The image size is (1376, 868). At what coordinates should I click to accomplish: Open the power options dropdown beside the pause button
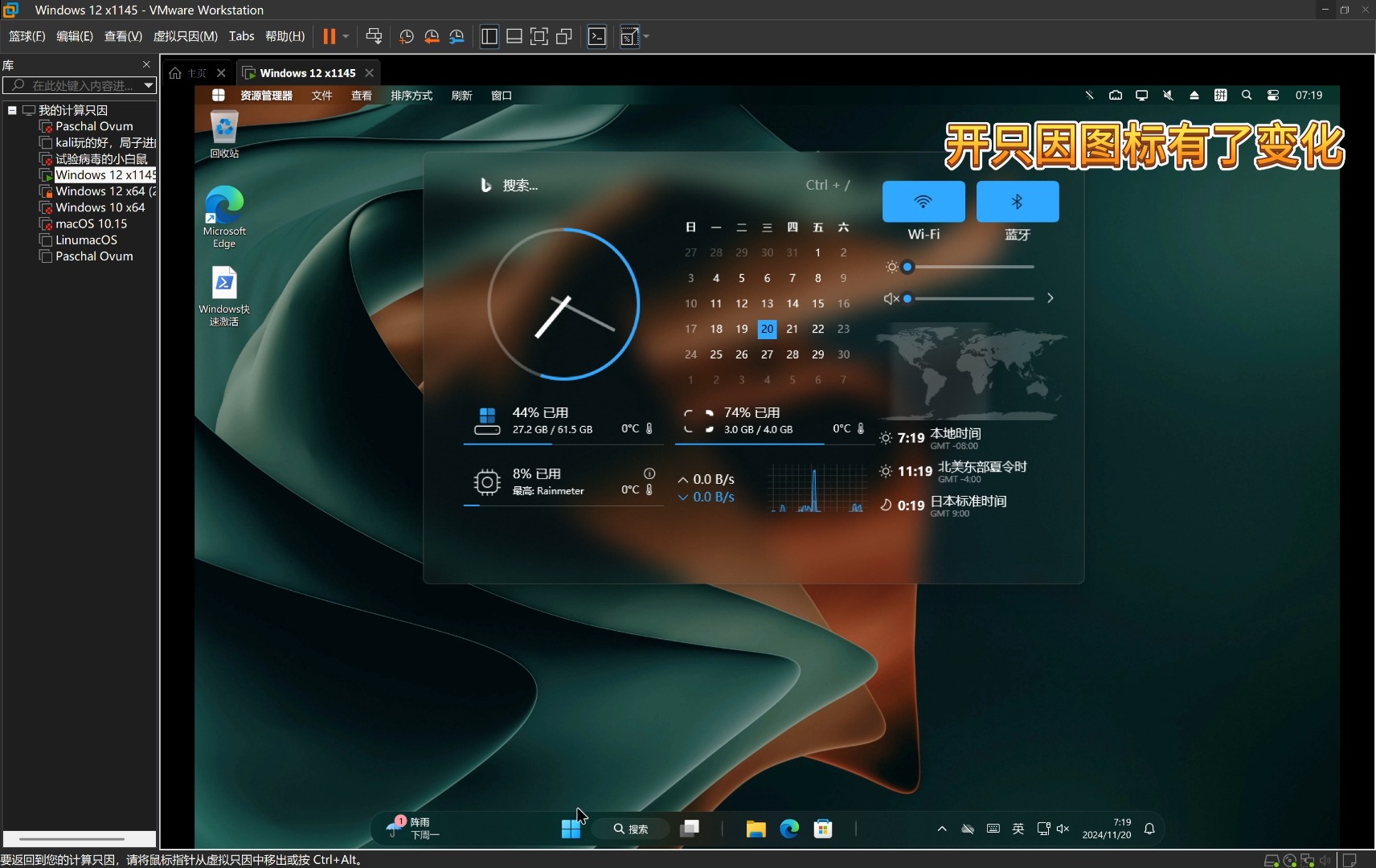[x=346, y=36]
